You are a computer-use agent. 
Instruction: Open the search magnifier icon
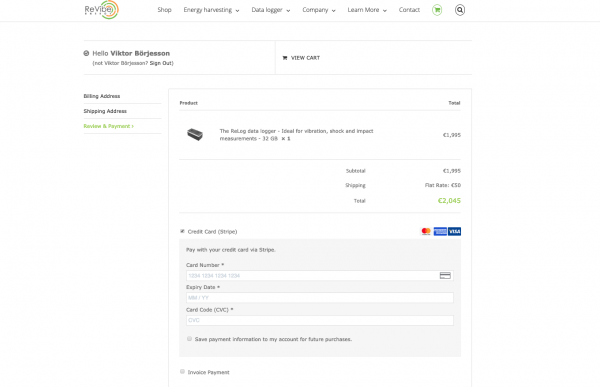point(460,10)
